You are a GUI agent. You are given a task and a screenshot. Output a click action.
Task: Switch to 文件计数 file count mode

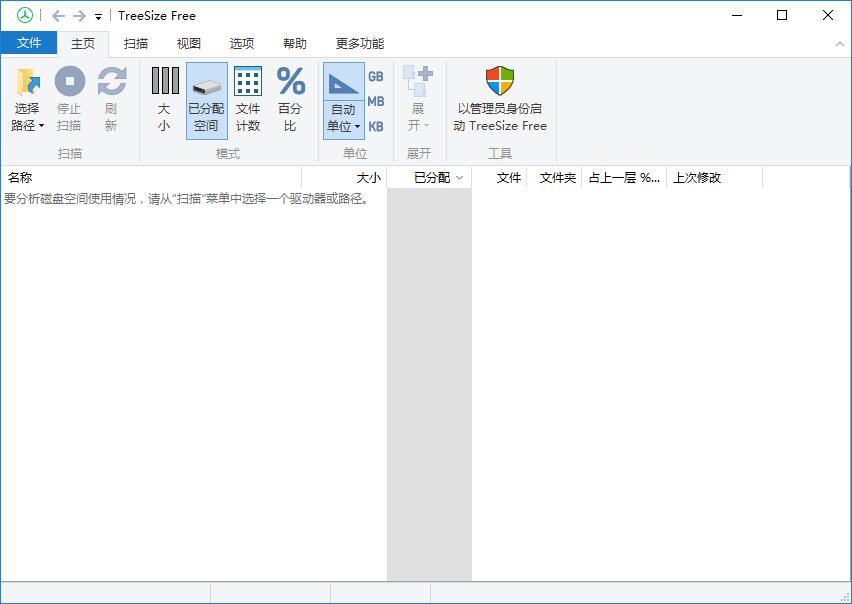tap(248, 100)
